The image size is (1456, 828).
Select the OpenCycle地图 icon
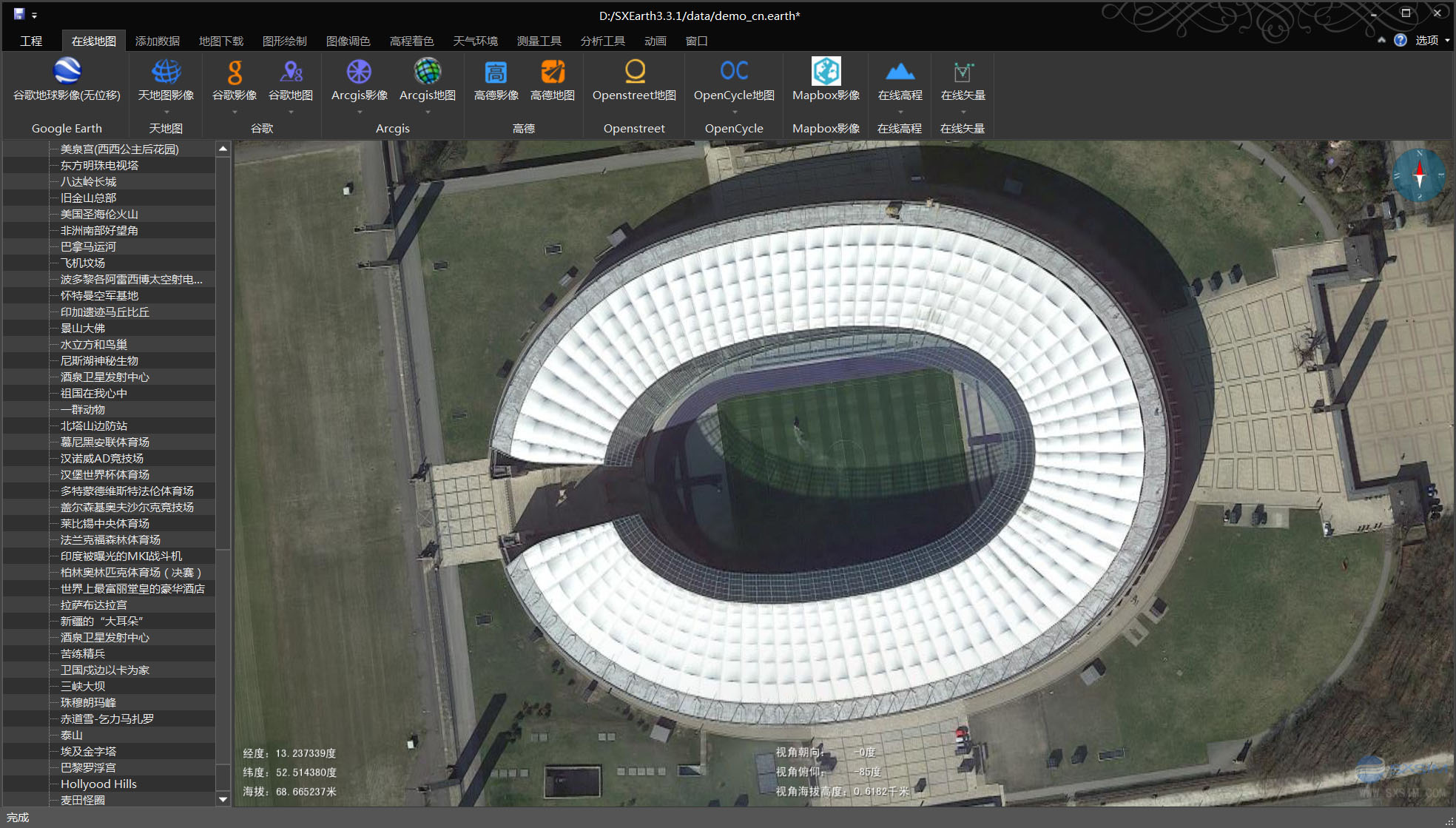734,71
